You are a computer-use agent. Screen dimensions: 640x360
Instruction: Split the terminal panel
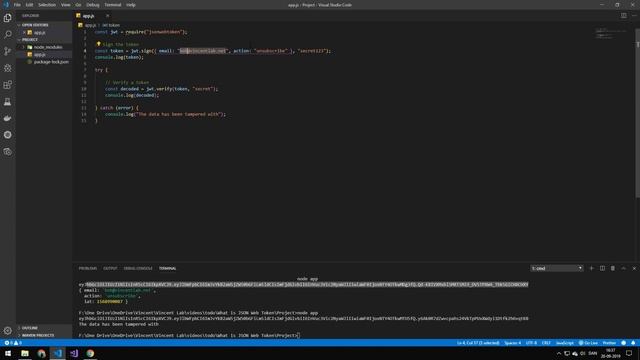602,268
